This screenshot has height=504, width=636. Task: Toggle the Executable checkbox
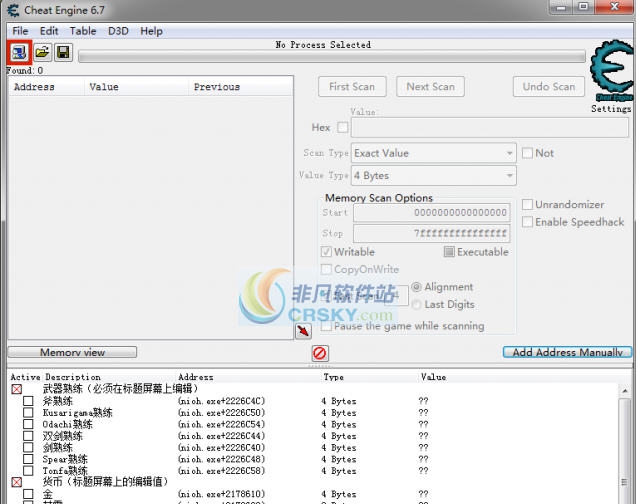pos(449,252)
